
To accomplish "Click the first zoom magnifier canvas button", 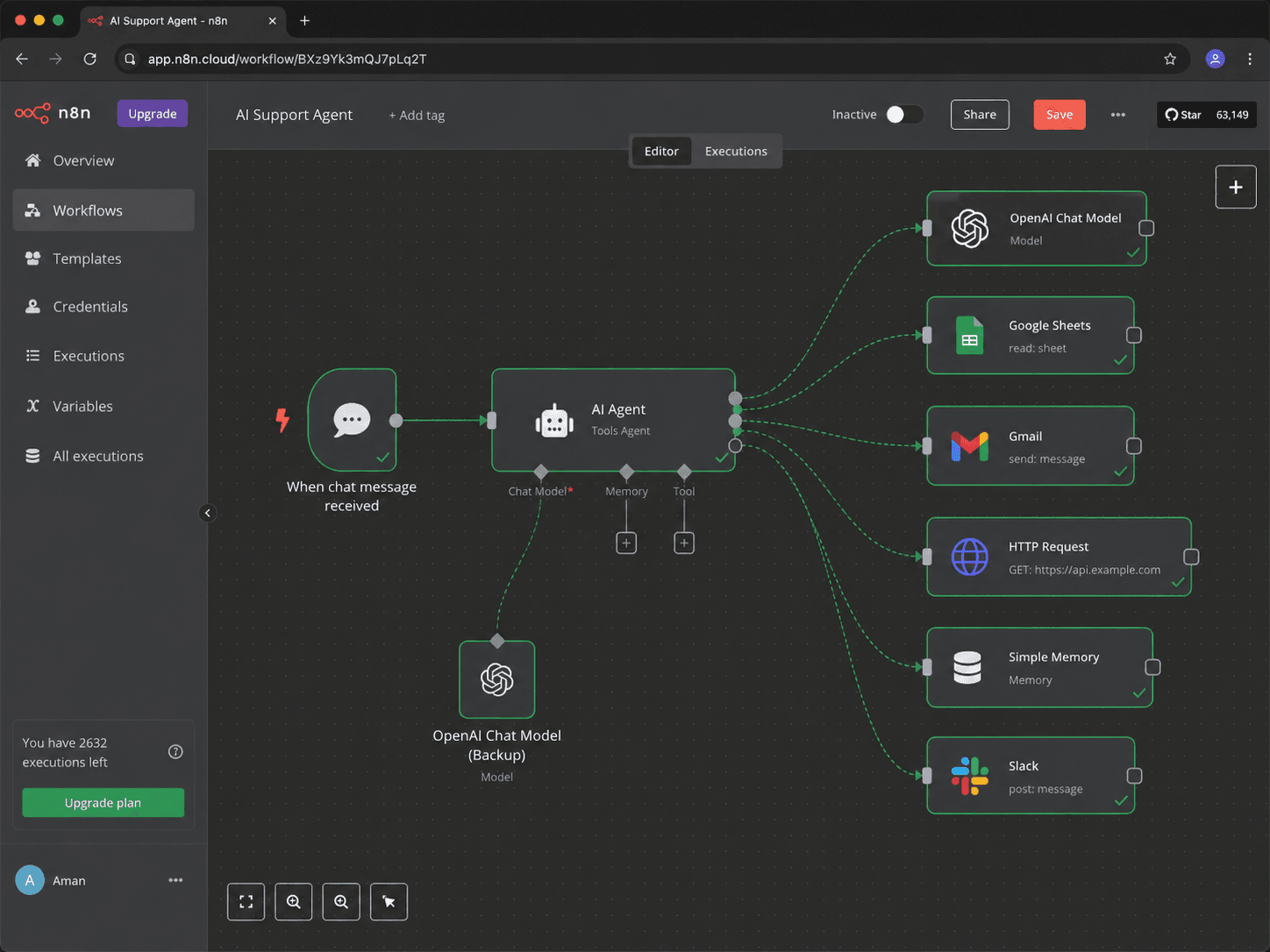I will click(x=294, y=902).
